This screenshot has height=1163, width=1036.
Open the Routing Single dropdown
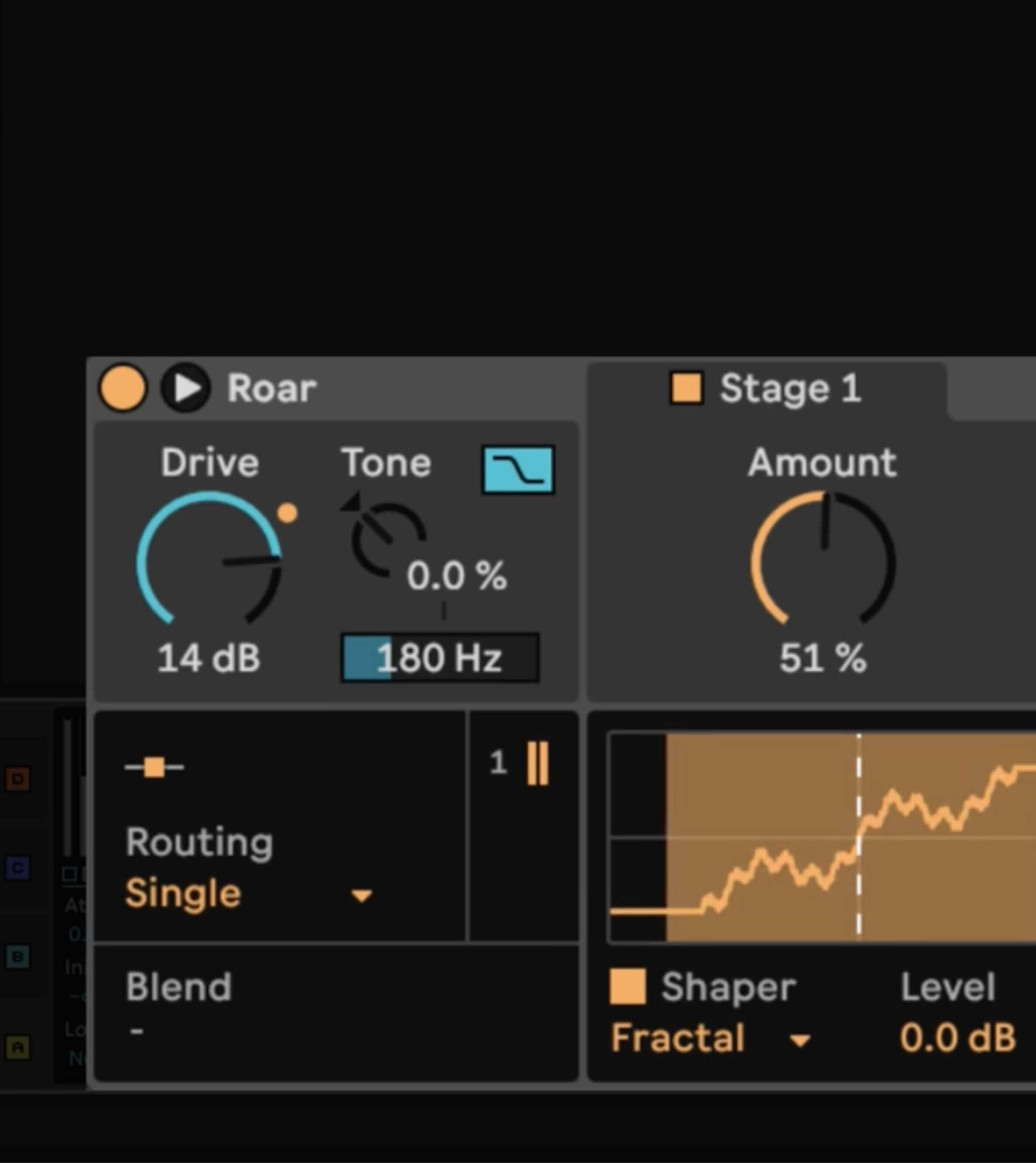[183, 894]
